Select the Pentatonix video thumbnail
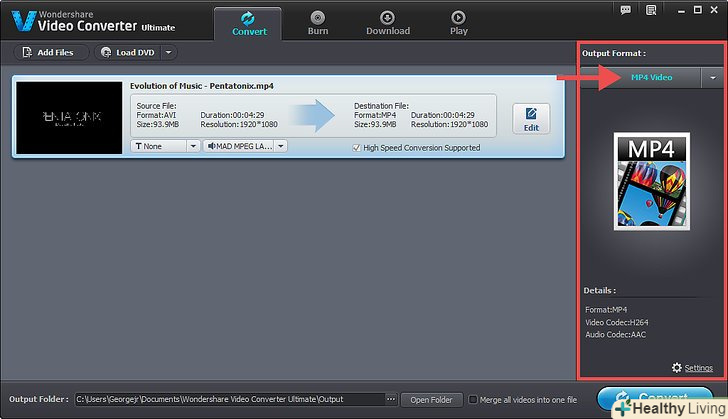The height and width of the screenshot is (419, 728). [x=69, y=118]
